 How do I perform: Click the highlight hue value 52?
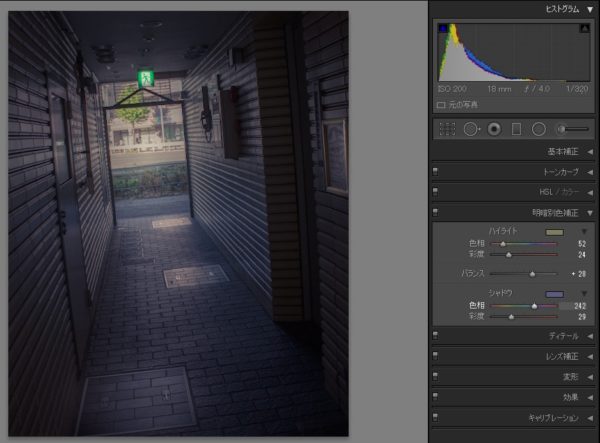pyautogui.click(x=582, y=244)
